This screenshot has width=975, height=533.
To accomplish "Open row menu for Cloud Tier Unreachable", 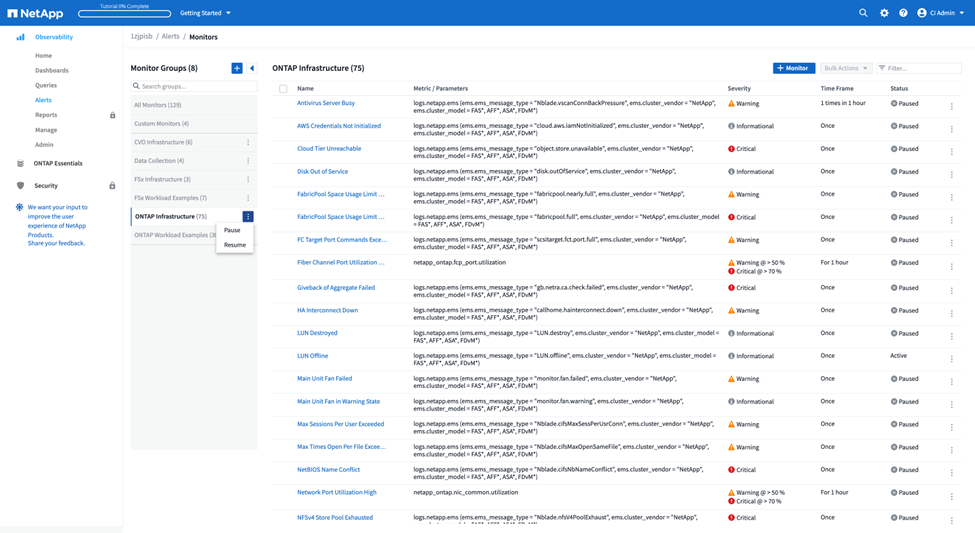I will pyautogui.click(x=951, y=152).
